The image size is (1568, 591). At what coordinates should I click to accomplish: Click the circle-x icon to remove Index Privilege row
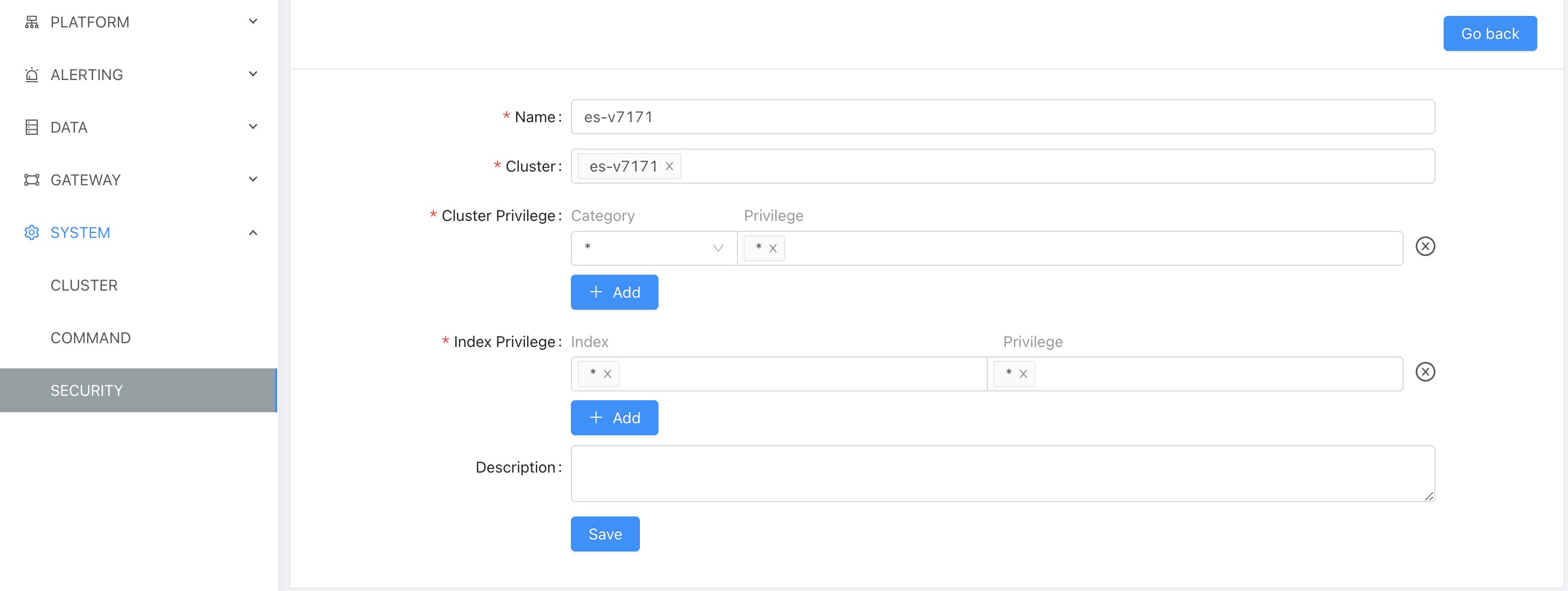coord(1426,372)
